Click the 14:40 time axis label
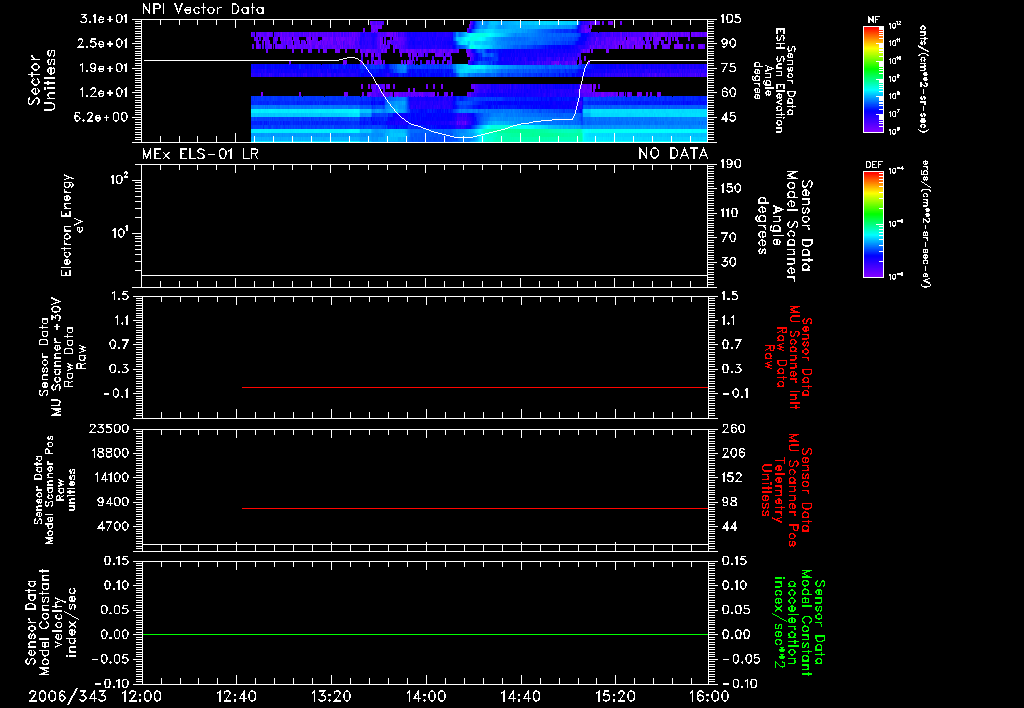This screenshot has width=1024, height=708. [520, 696]
